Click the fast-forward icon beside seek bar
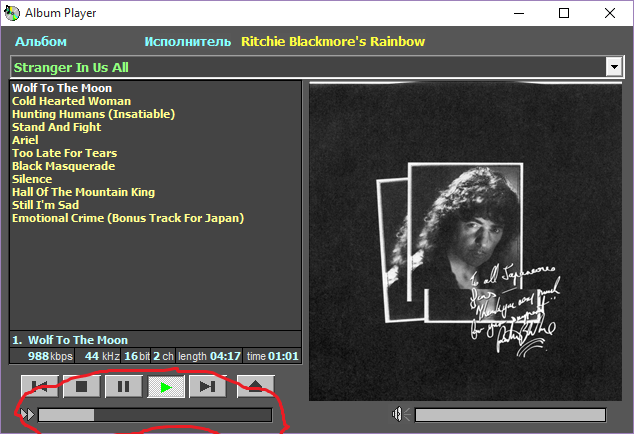 pyautogui.click(x=27, y=415)
